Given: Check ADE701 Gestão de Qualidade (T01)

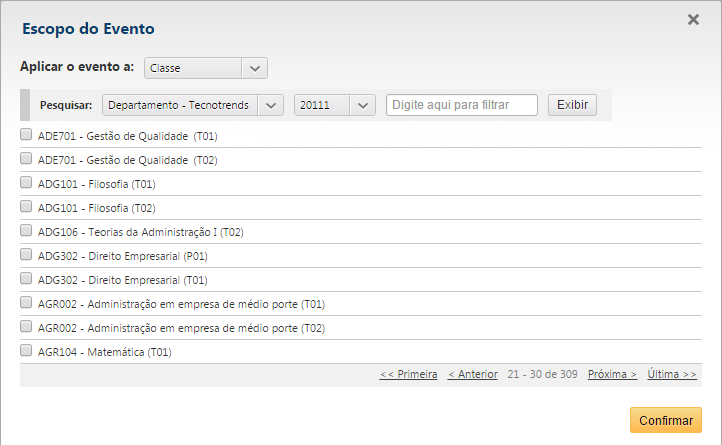Looking at the screenshot, I should coord(26,135).
